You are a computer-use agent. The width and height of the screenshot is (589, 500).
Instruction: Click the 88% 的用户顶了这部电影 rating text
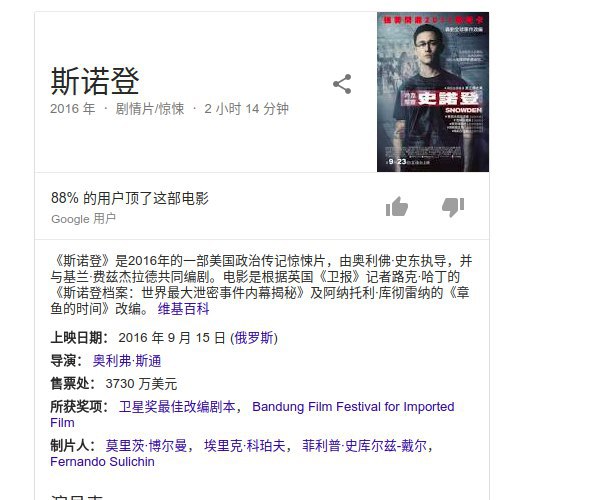coord(130,198)
